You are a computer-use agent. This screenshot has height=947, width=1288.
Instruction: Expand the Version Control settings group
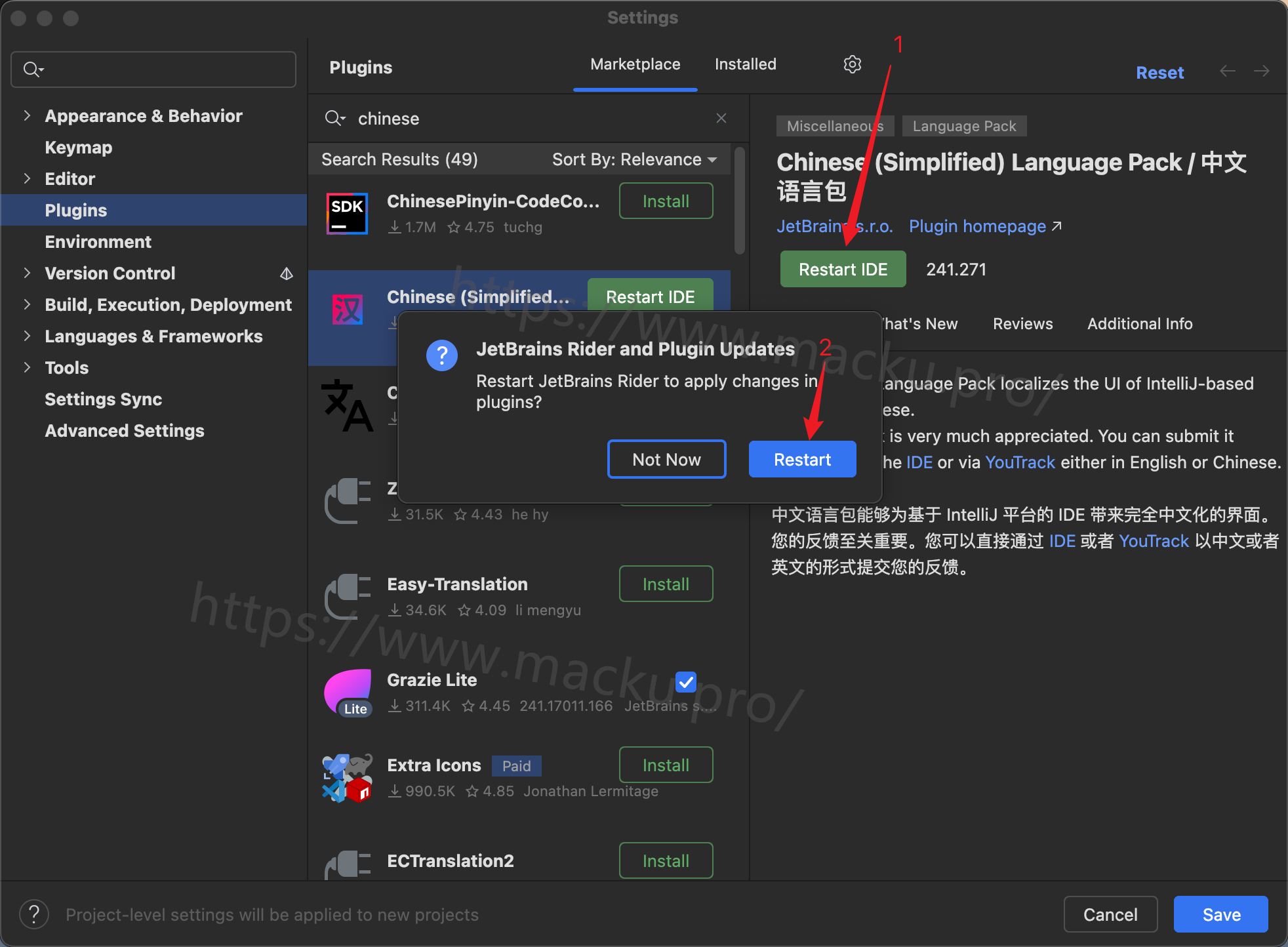(27, 273)
